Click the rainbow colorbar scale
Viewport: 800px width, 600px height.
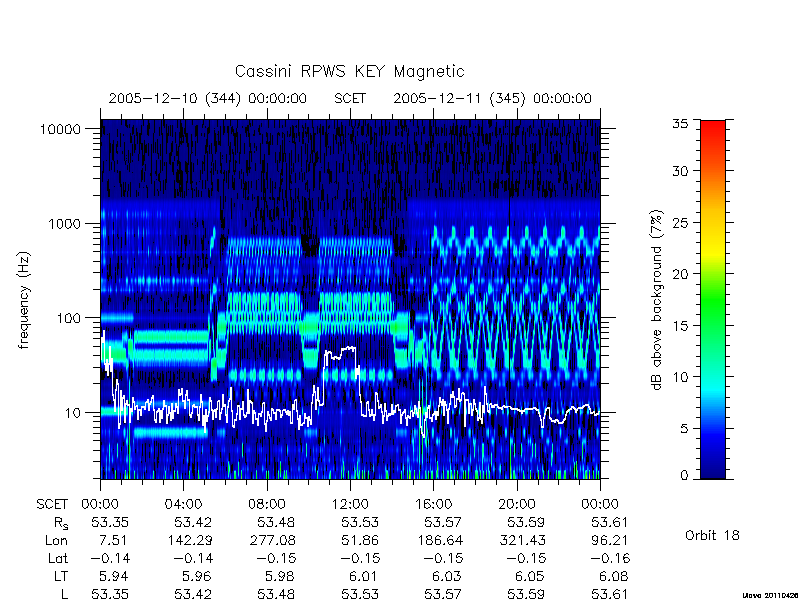pos(713,300)
